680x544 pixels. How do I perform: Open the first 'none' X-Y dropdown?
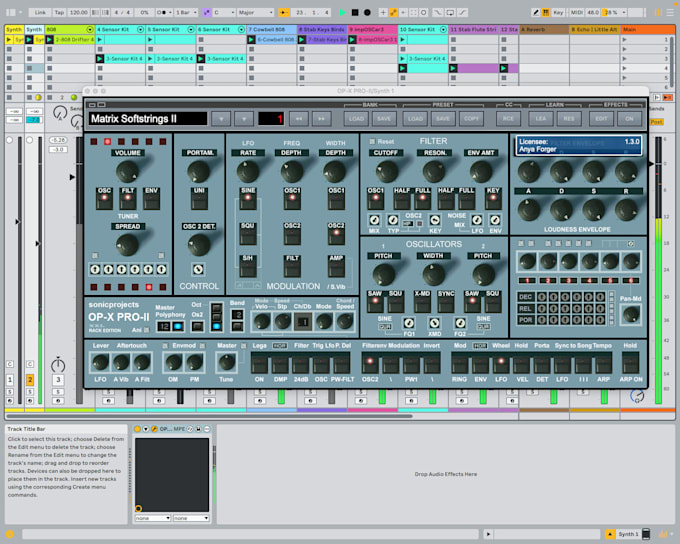152,518
